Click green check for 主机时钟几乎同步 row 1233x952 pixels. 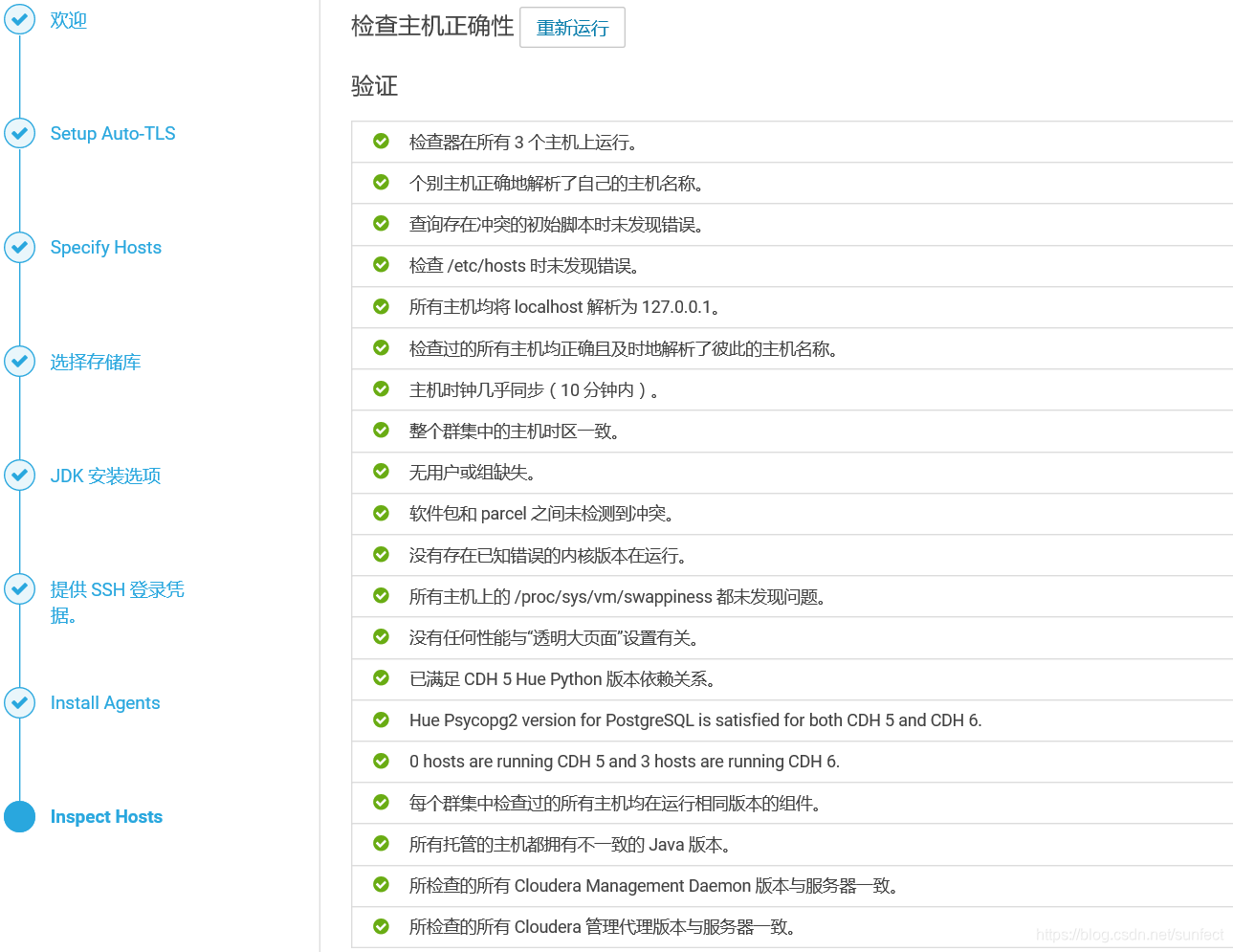[381, 388]
